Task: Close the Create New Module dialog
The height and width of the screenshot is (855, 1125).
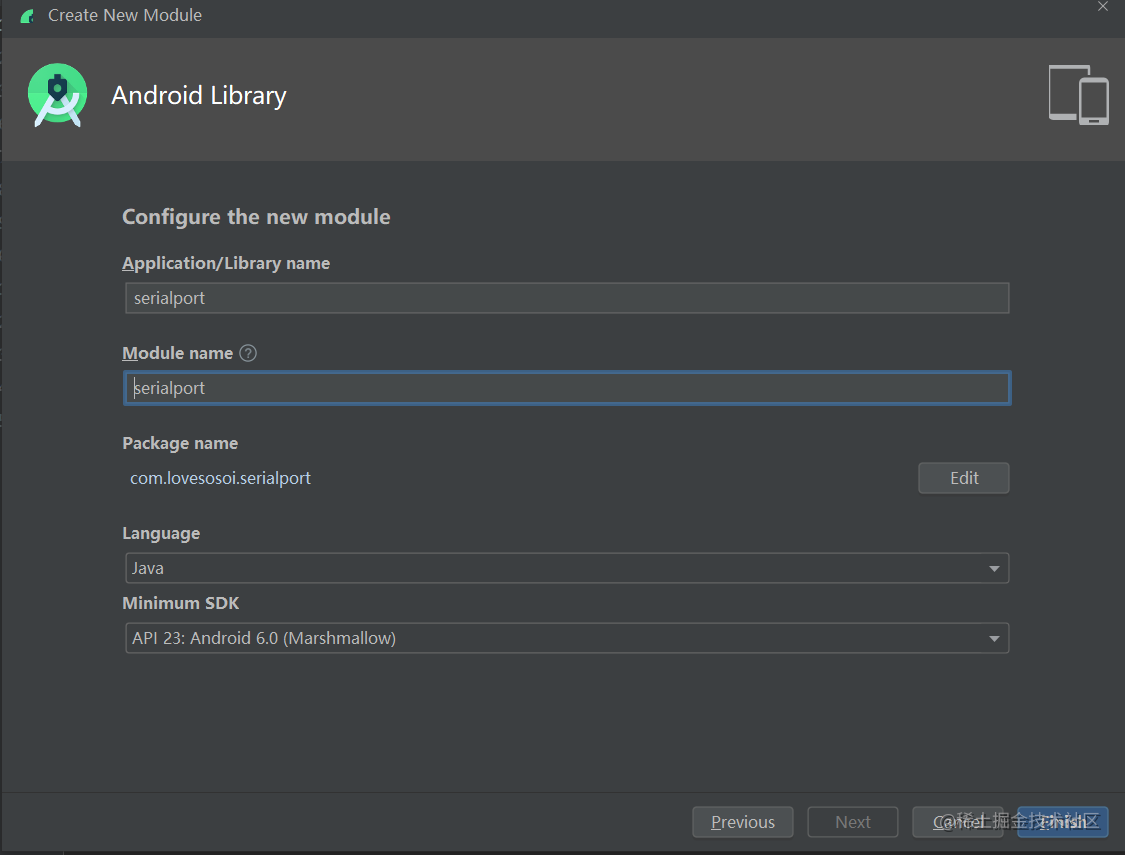Action: [1102, 6]
